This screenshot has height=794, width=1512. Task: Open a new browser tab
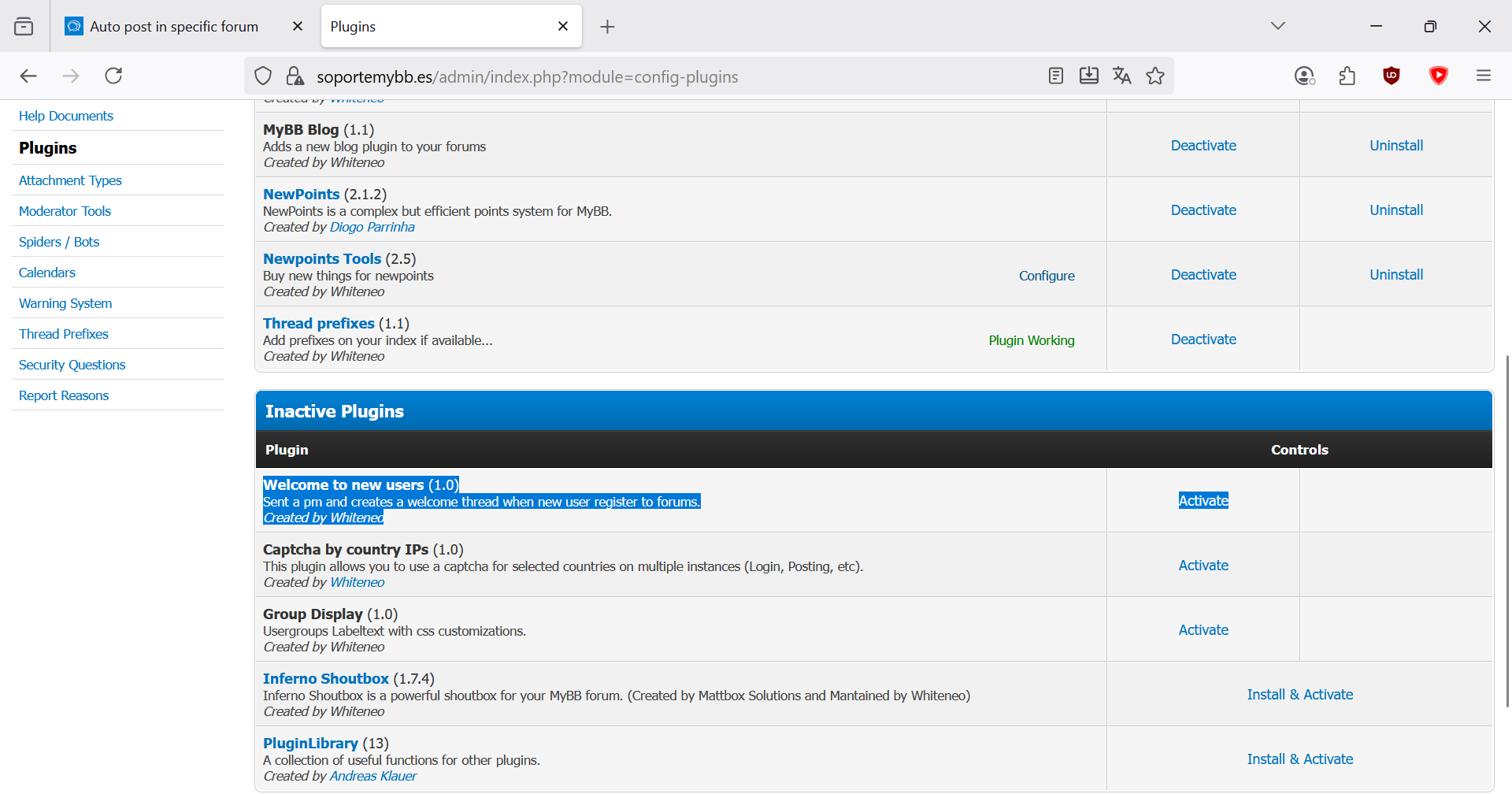pyautogui.click(x=607, y=27)
